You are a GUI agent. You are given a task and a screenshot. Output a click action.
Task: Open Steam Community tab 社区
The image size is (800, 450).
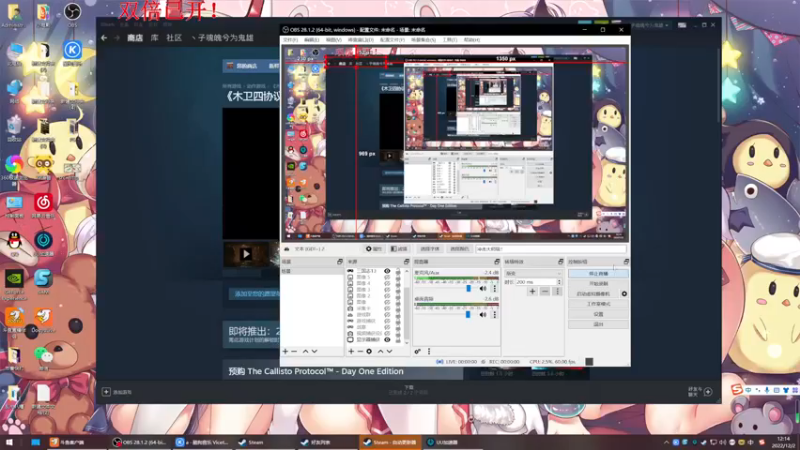(x=174, y=38)
